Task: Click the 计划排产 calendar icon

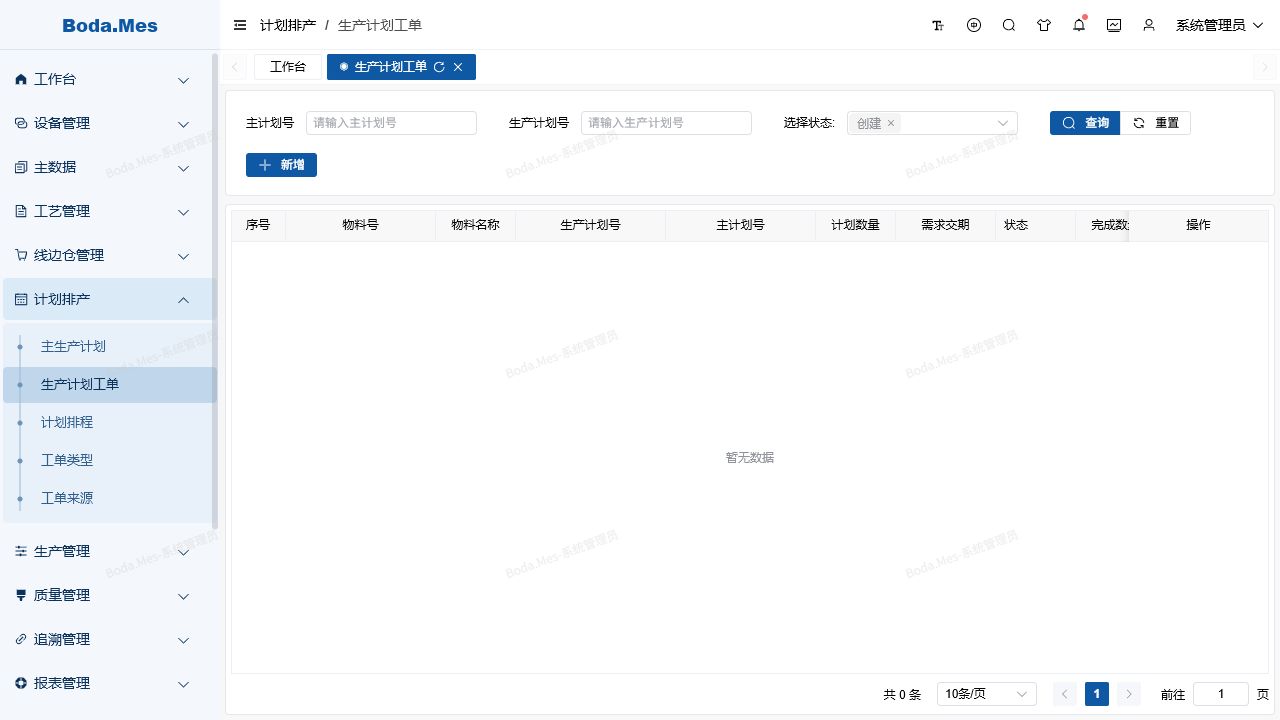Action: (x=21, y=299)
